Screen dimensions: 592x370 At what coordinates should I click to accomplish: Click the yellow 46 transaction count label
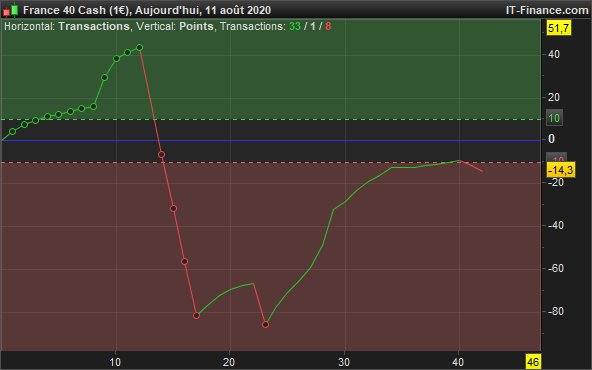[533, 362]
